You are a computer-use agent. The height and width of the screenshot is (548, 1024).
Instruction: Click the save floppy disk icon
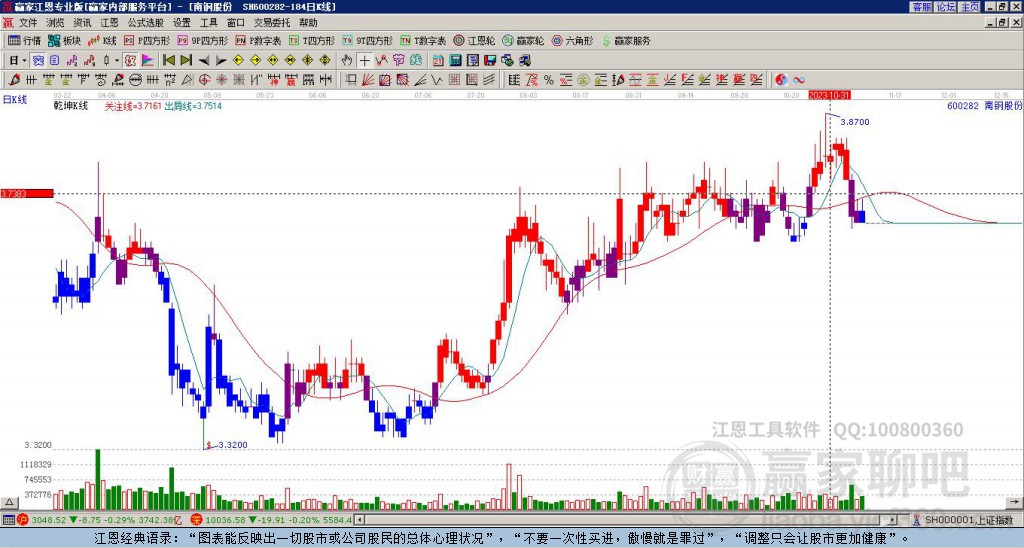[x=490, y=61]
